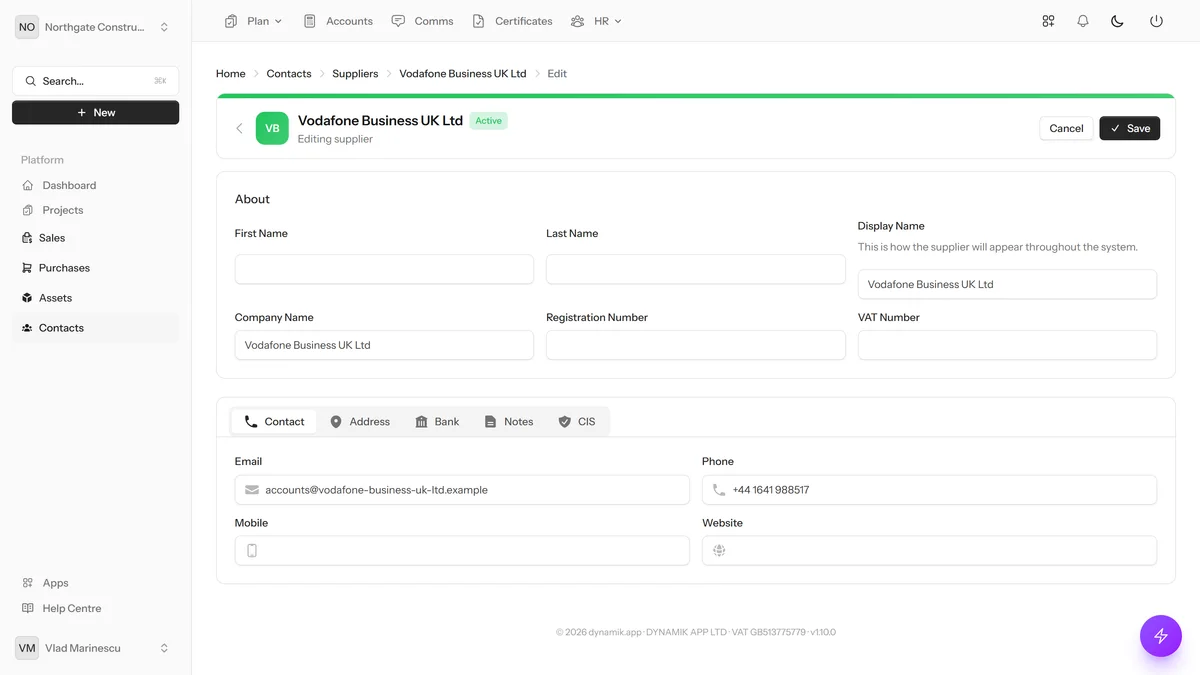
Task: Click the envelope icon in Email field
Action: (x=252, y=490)
